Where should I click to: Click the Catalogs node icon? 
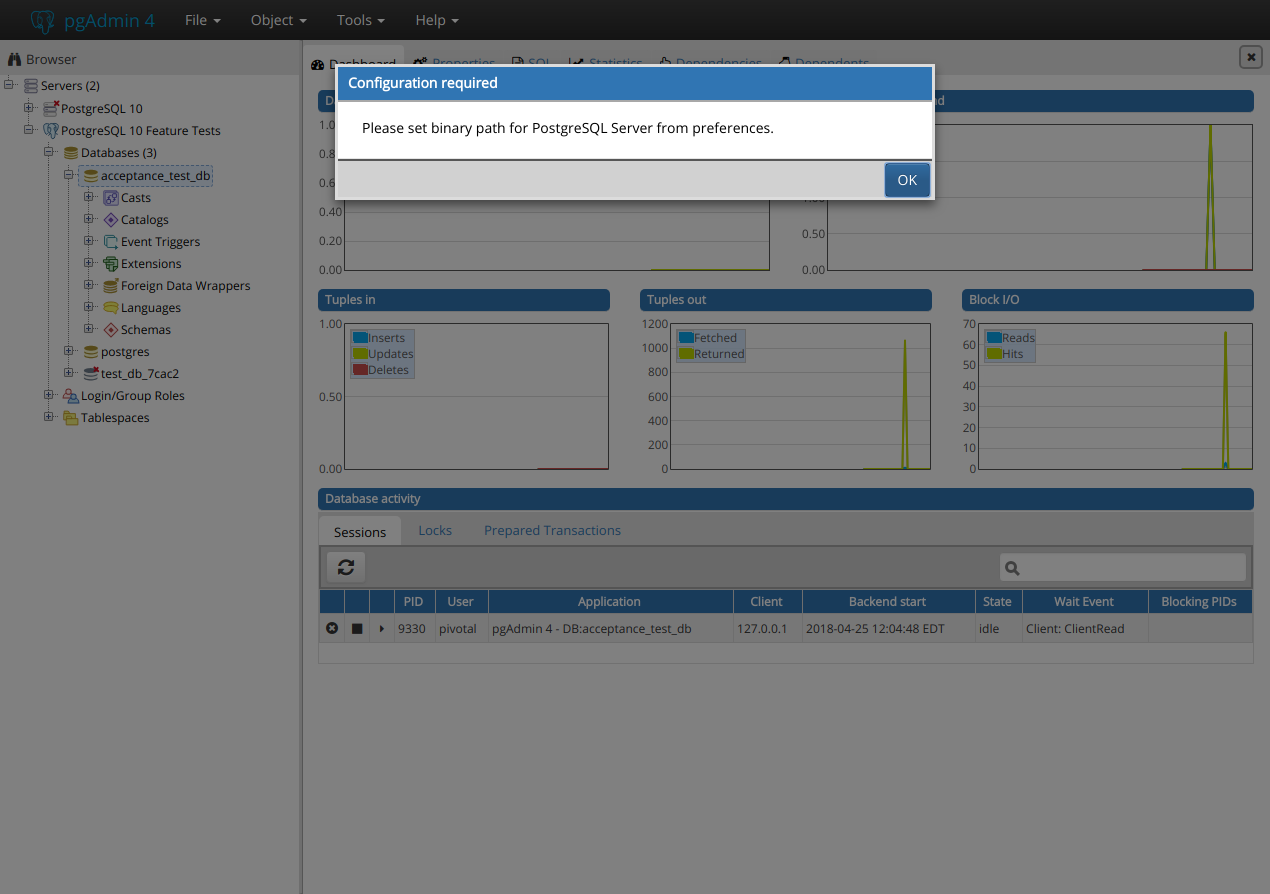pyautogui.click(x=111, y=220)
